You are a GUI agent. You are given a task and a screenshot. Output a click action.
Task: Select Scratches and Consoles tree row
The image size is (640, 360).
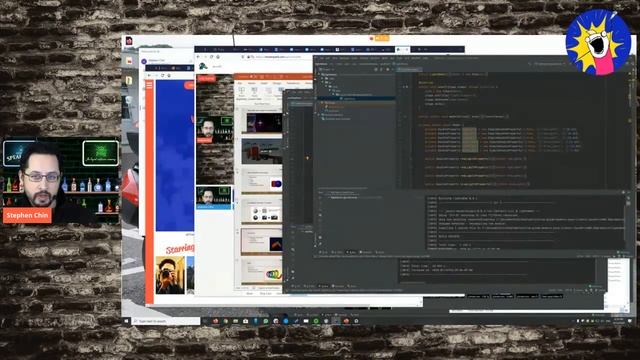(x=337, y=119)
